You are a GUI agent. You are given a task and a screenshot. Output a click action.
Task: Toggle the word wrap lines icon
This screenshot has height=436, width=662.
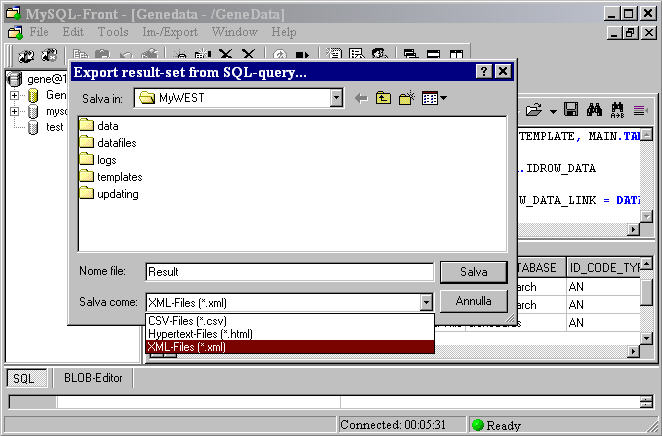pos(640,111)
